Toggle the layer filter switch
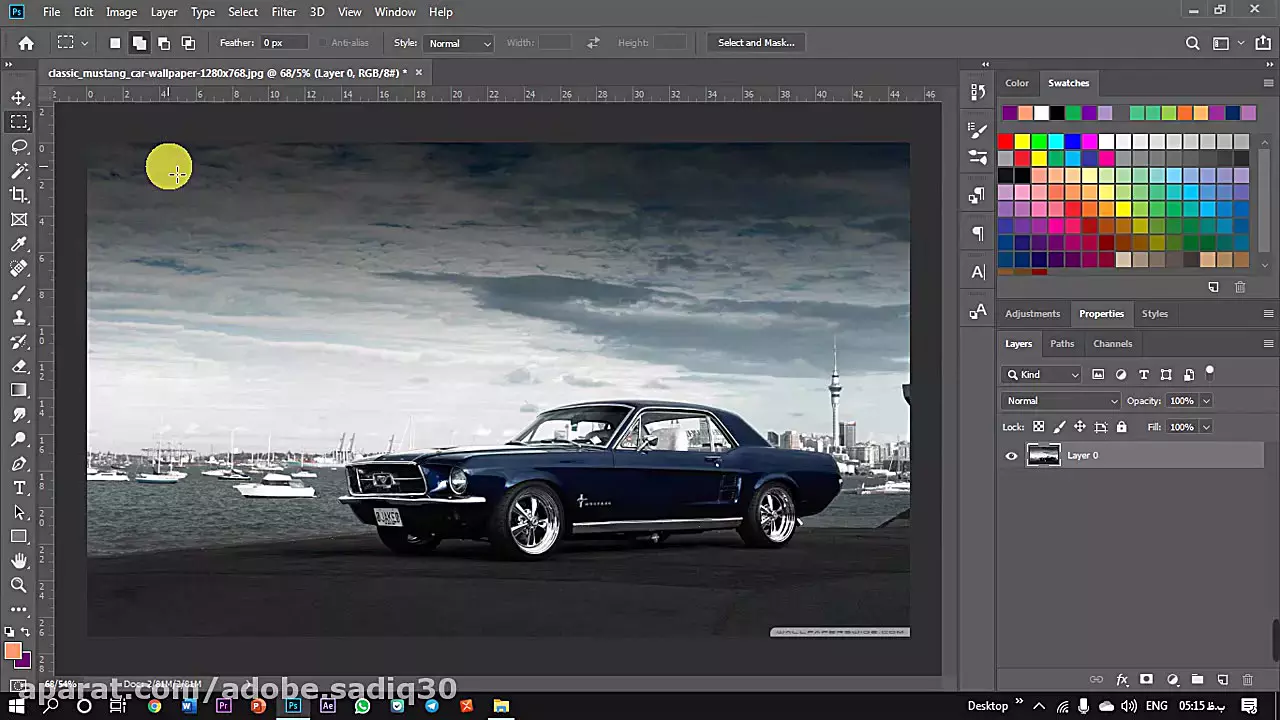The width and height of the screenshot is (1280, 720). pos(1210,373)
